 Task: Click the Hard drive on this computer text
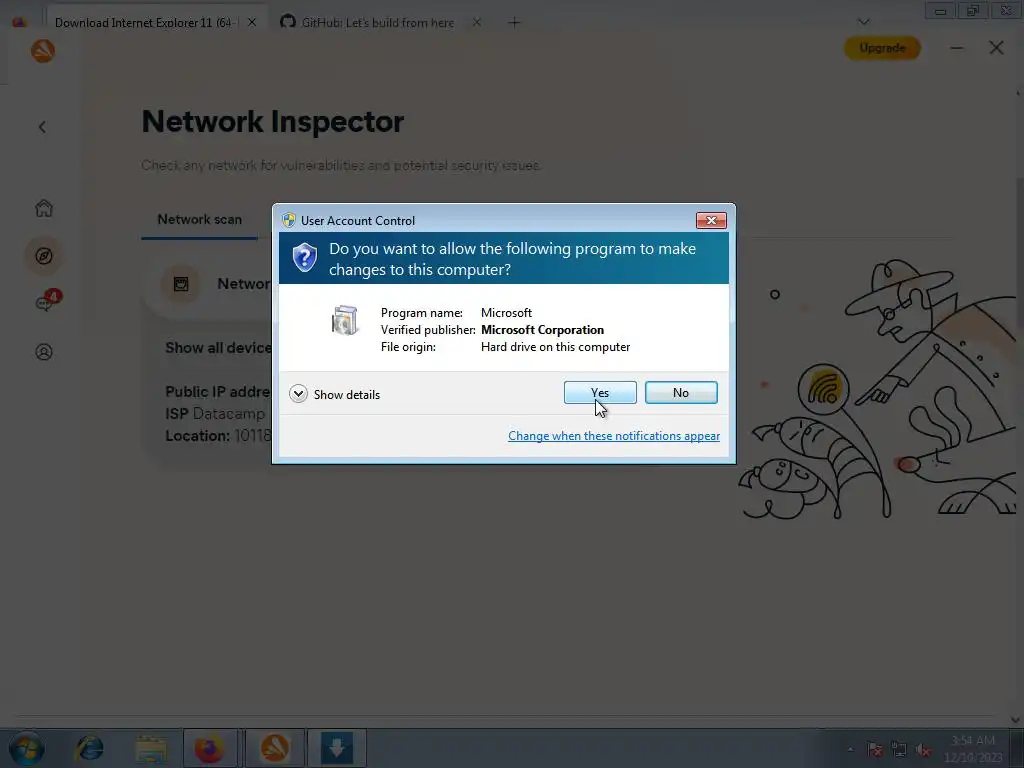(555, 347)
